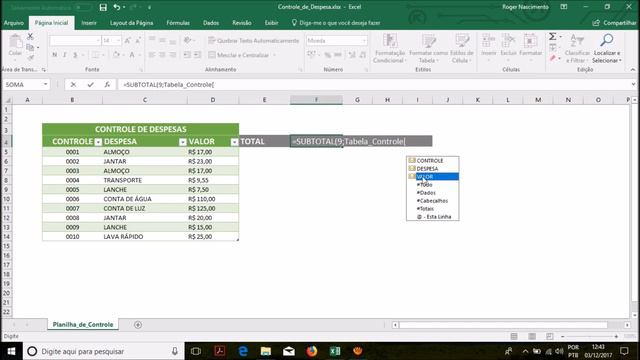This screenshot has height=360, width=640.
Task: Click the taskbar search box
Action: tap(104, 351)
